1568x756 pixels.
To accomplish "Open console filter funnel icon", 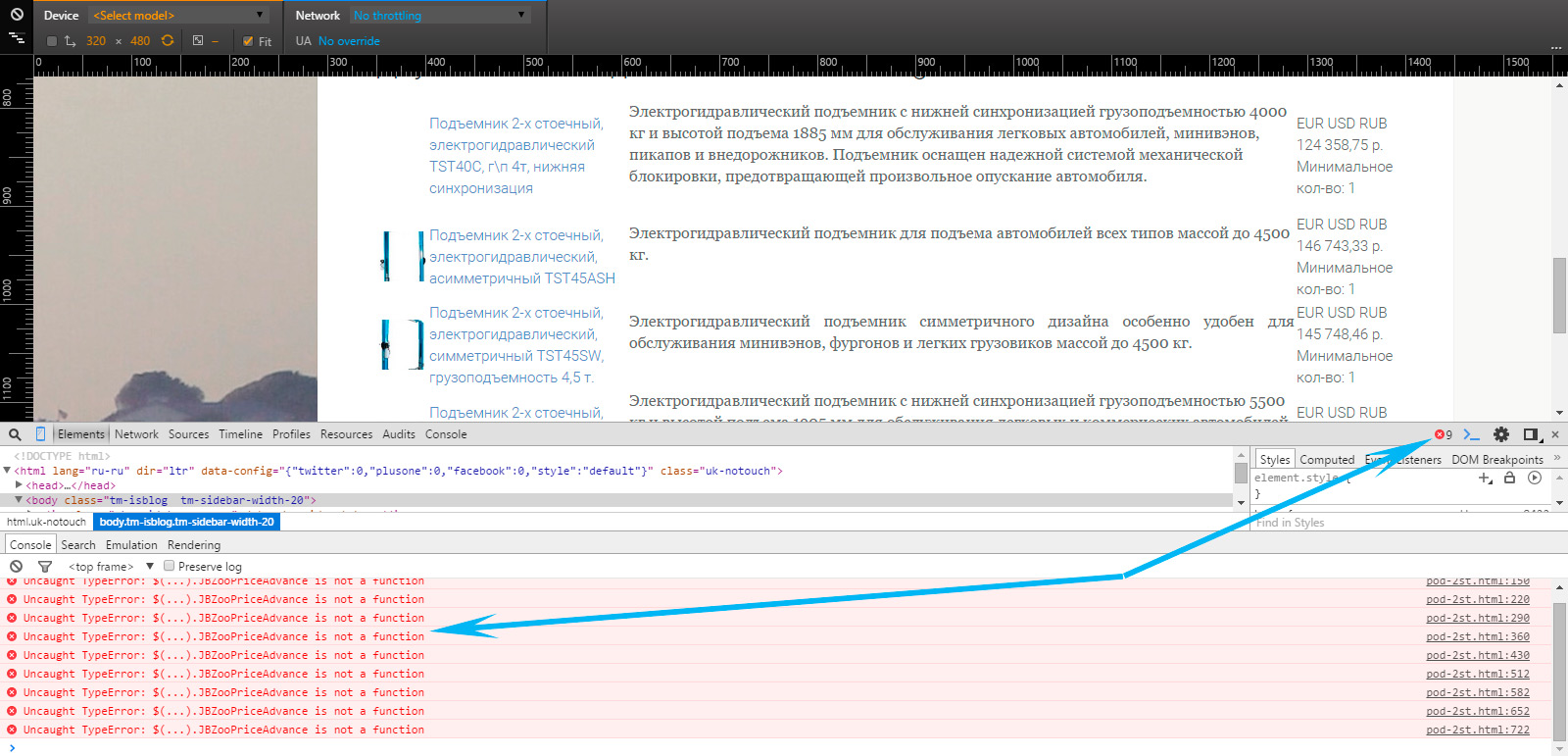I will click(x=44, y=567).
